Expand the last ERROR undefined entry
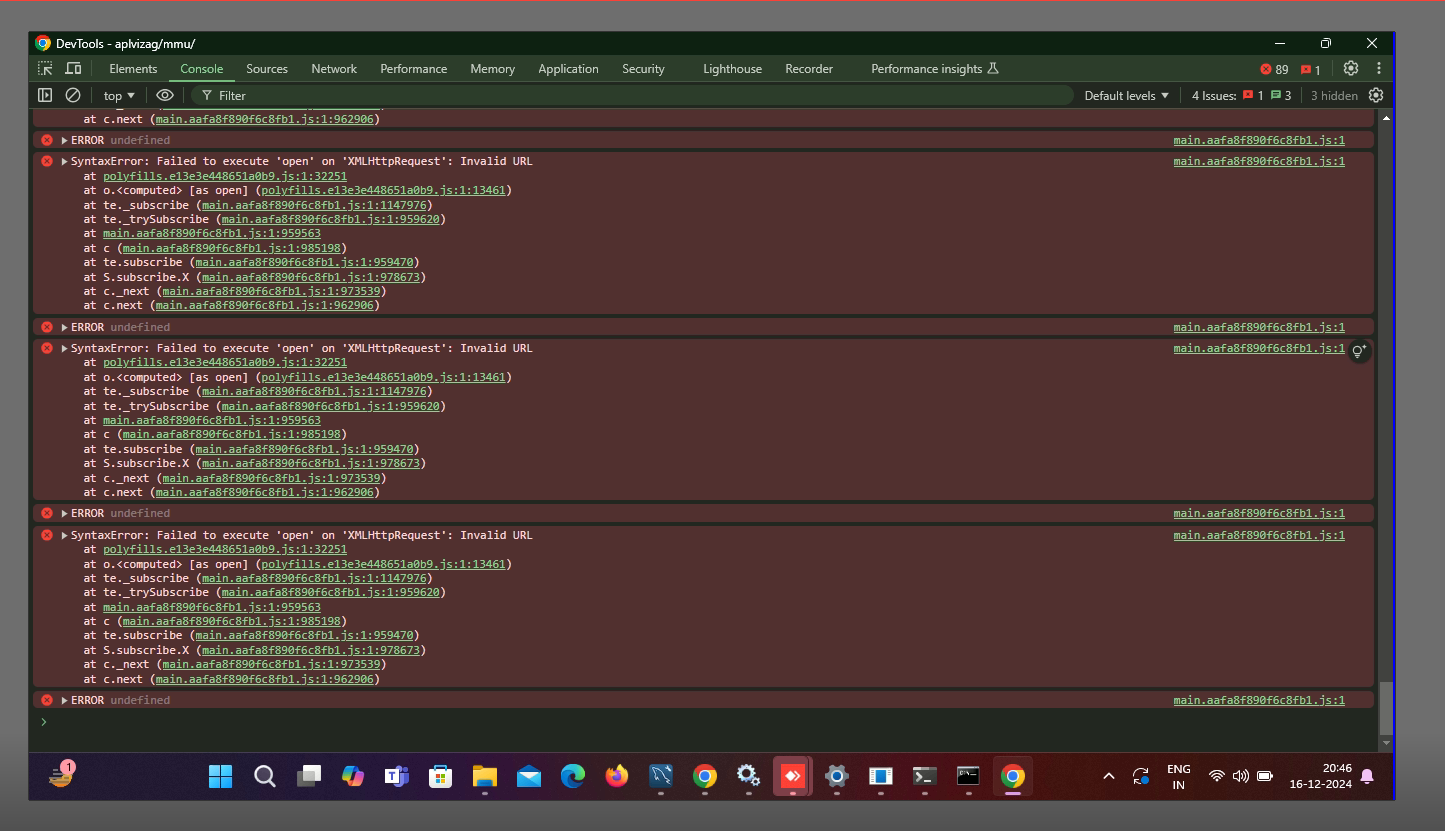The image size is (1445, 831). (65, 701)
